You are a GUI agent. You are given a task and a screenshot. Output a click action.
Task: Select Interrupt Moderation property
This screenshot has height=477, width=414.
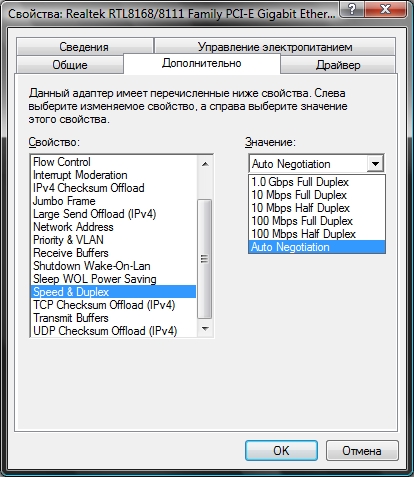click(113, 175)
